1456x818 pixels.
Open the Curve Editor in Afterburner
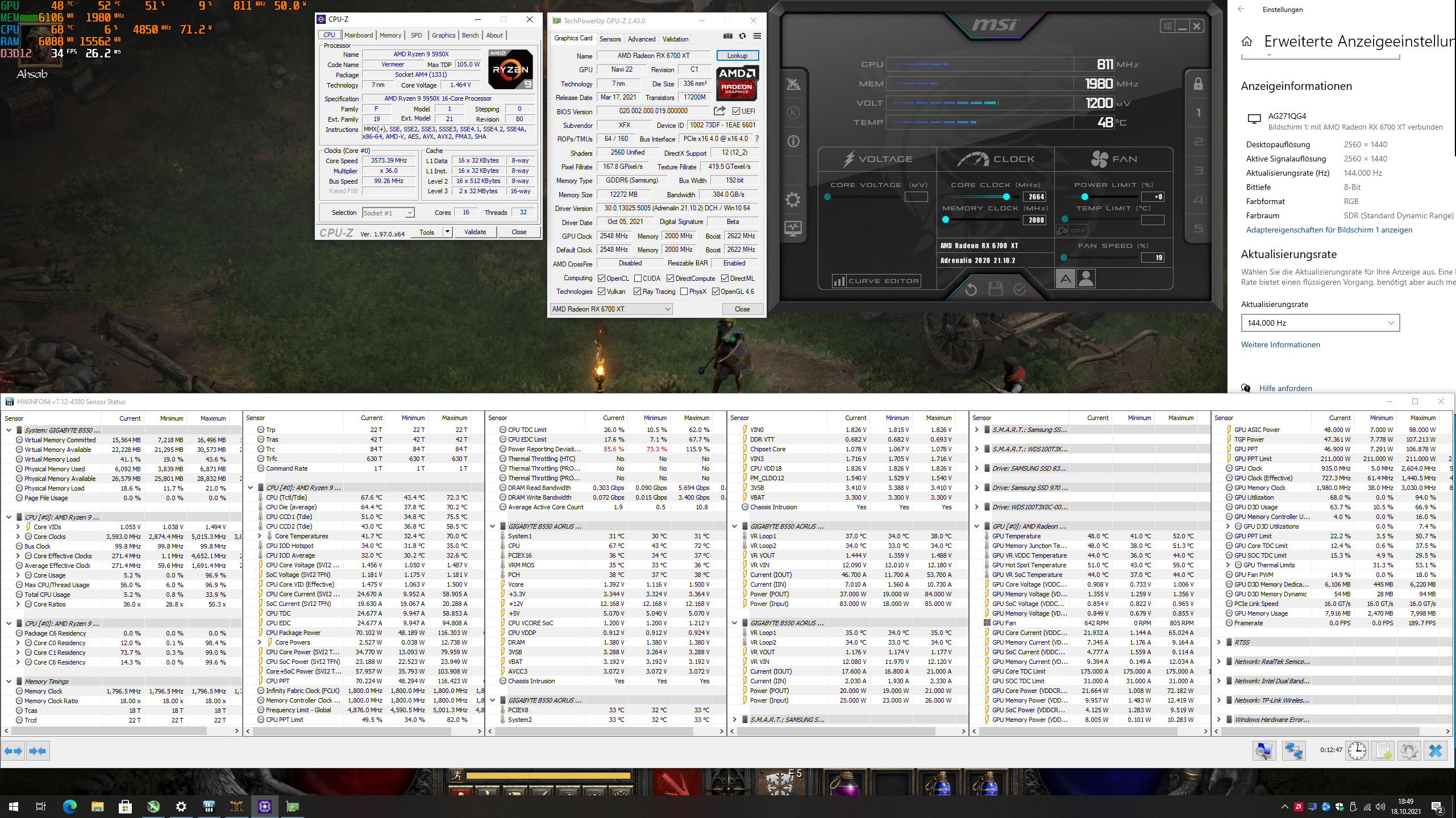pyautogui.click(x=875, y=281)
